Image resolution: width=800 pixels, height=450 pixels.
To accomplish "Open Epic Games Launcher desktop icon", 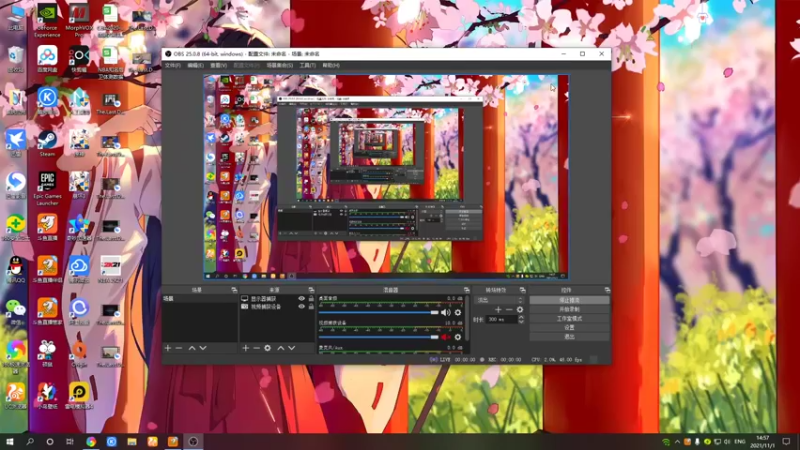I will [47, 188].
